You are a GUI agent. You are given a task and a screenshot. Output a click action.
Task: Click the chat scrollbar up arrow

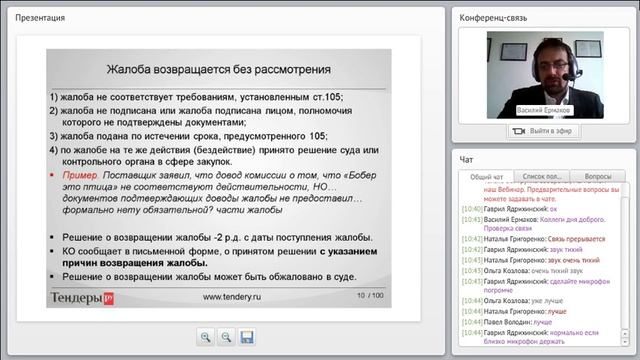click(625, 334)
